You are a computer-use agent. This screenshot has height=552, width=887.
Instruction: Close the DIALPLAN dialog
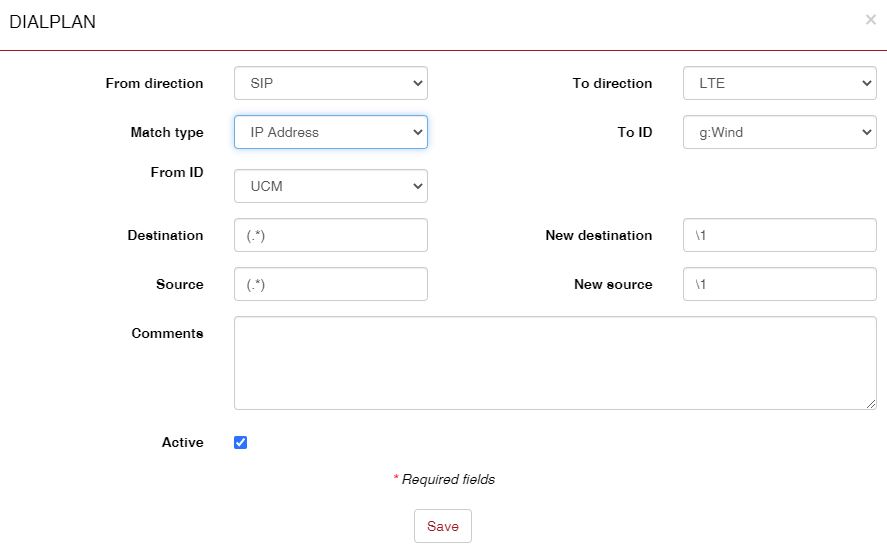click(x=870, y=19)
